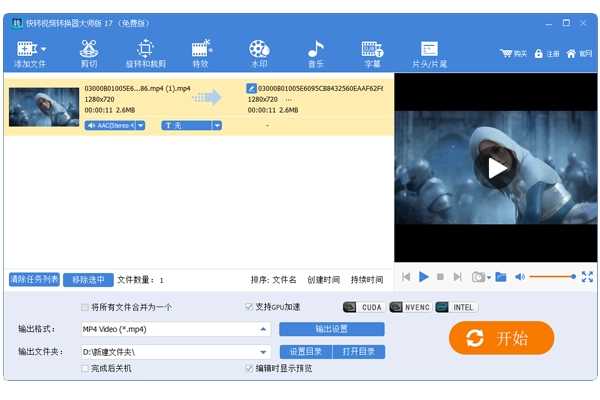
Task: Open Rotate and Crop tool (旋转和裁剪)
Action: click(x=145, y=54)
